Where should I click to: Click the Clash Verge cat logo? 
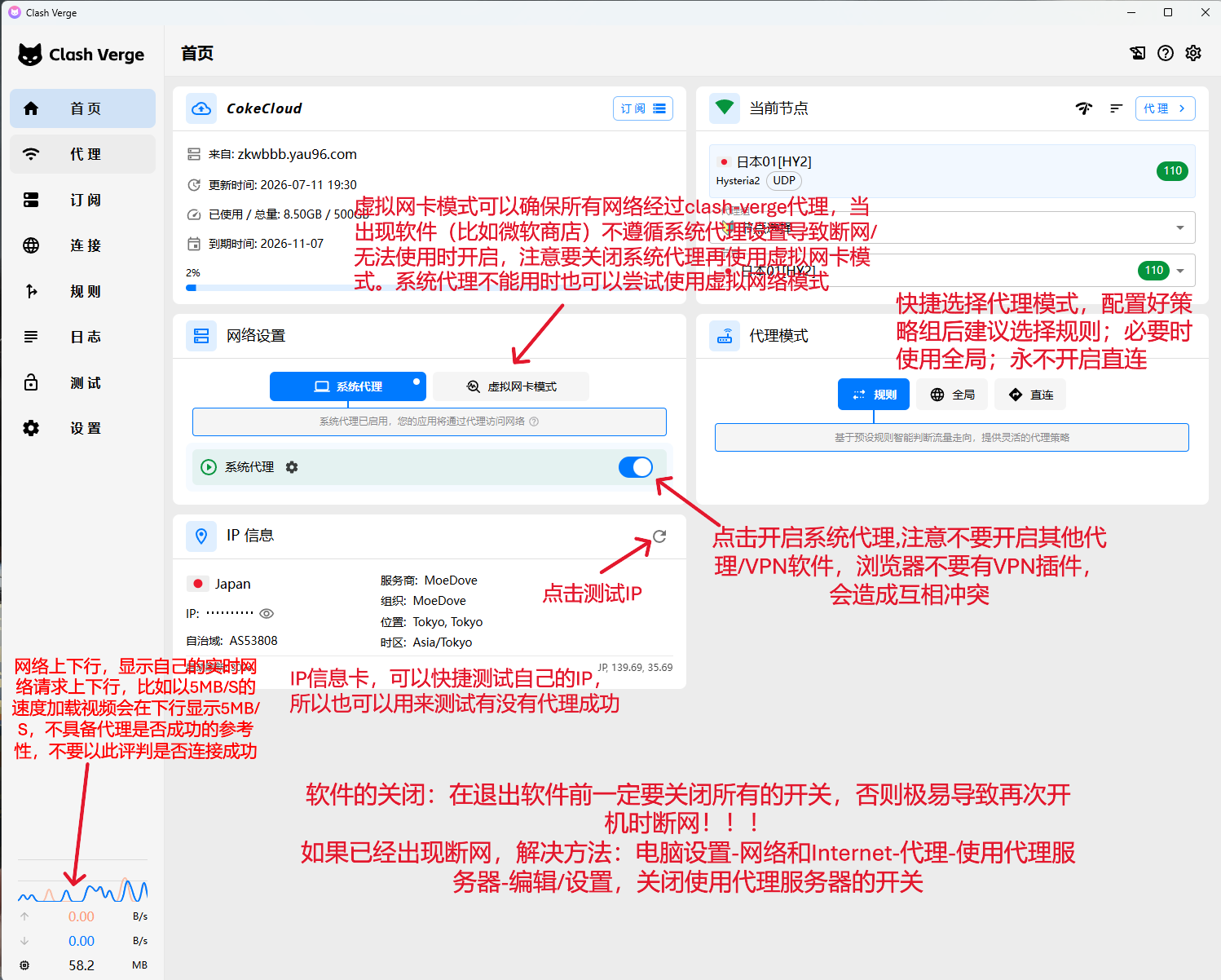coord(30,55)
